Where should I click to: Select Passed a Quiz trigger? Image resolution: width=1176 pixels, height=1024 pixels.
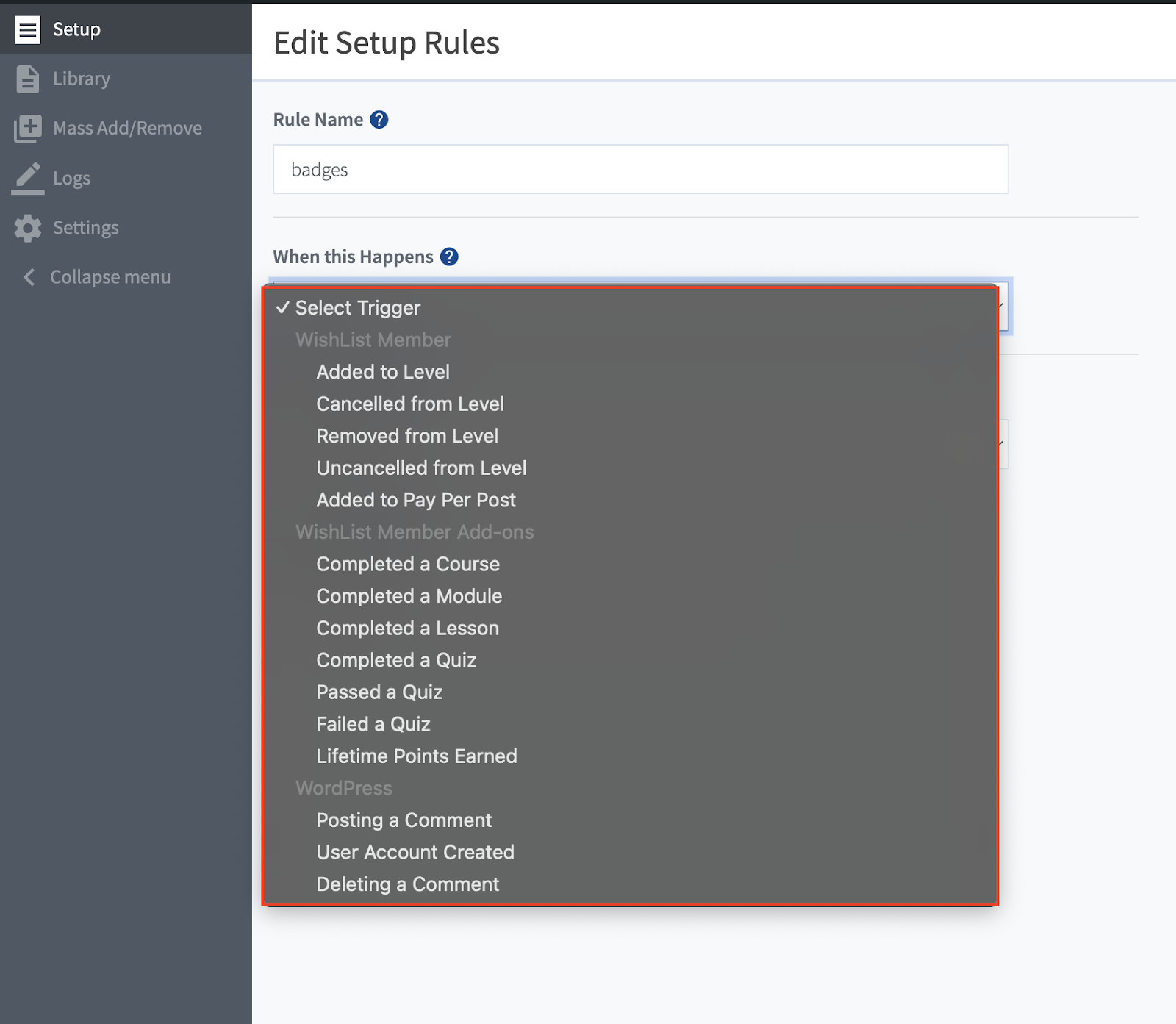pos(630,692)
